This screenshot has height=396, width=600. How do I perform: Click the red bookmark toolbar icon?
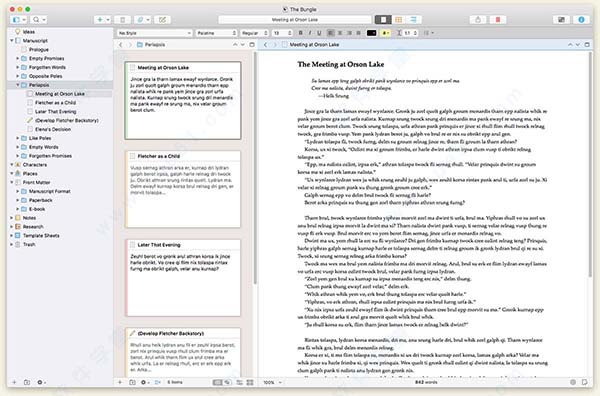point(498,20)
